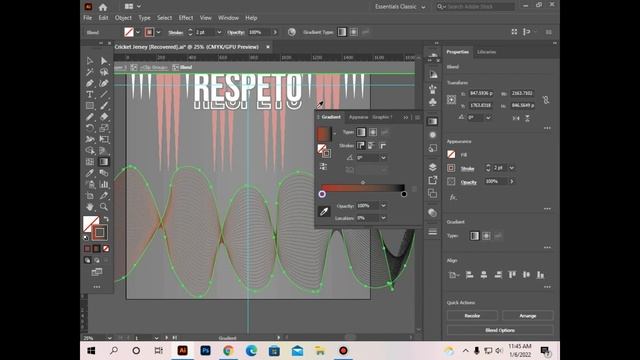Open the Object menu
The width and height of the screenshot is (640, 360).
point(123,18)
